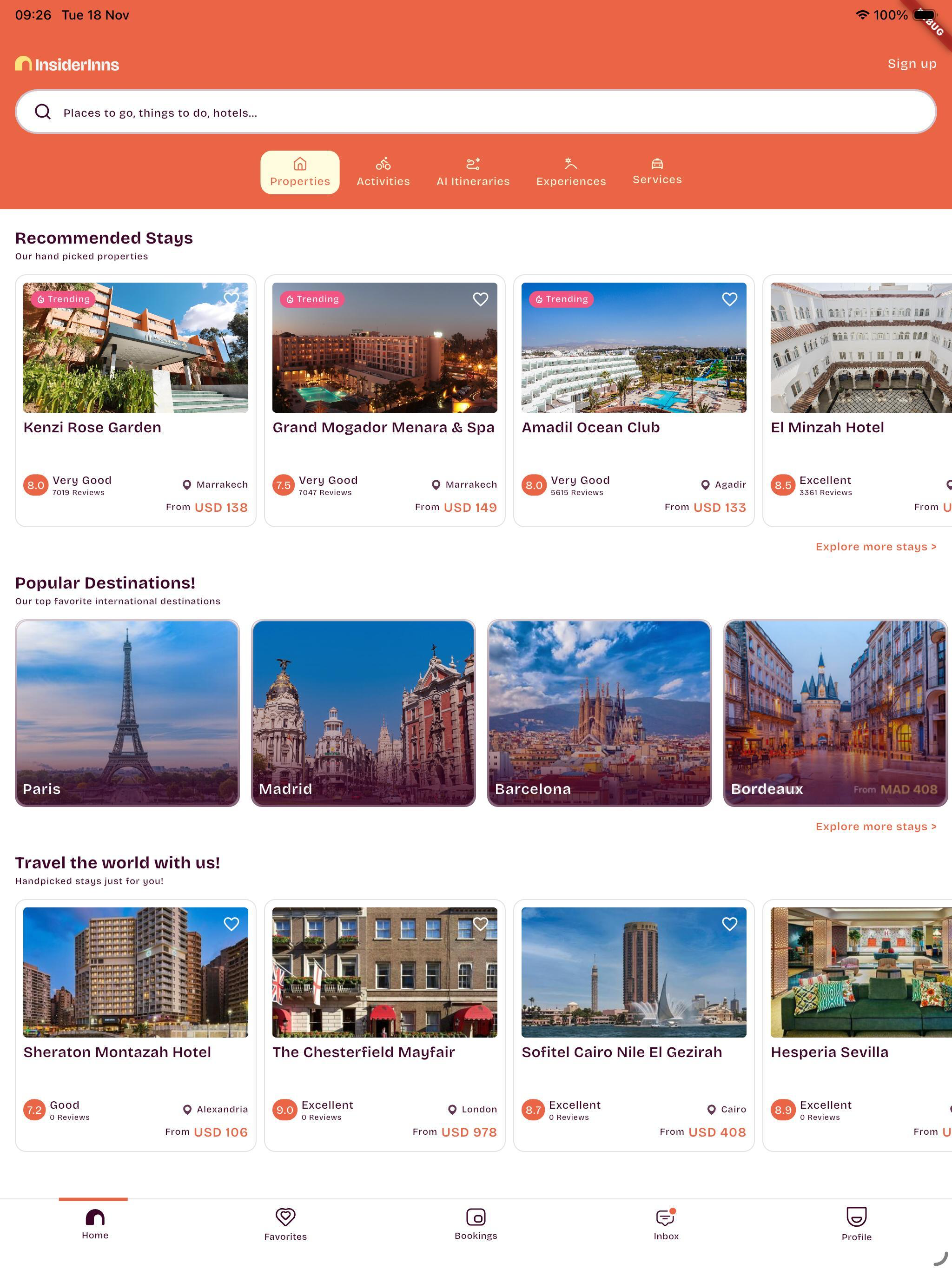
Task: Click the InsiderInns logo
Action: (67, 64)
